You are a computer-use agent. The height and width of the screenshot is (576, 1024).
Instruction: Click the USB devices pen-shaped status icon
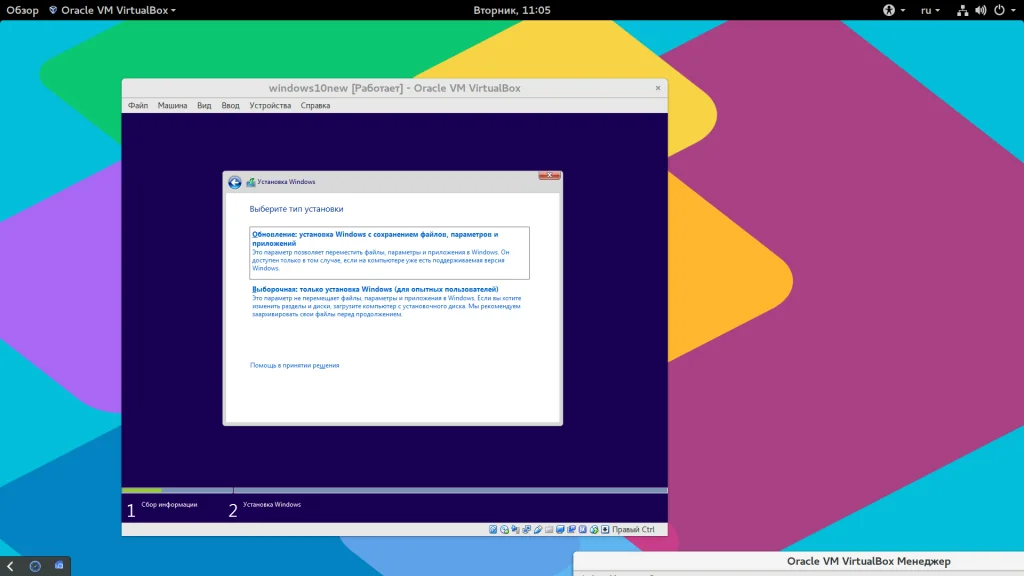point(538,529)
